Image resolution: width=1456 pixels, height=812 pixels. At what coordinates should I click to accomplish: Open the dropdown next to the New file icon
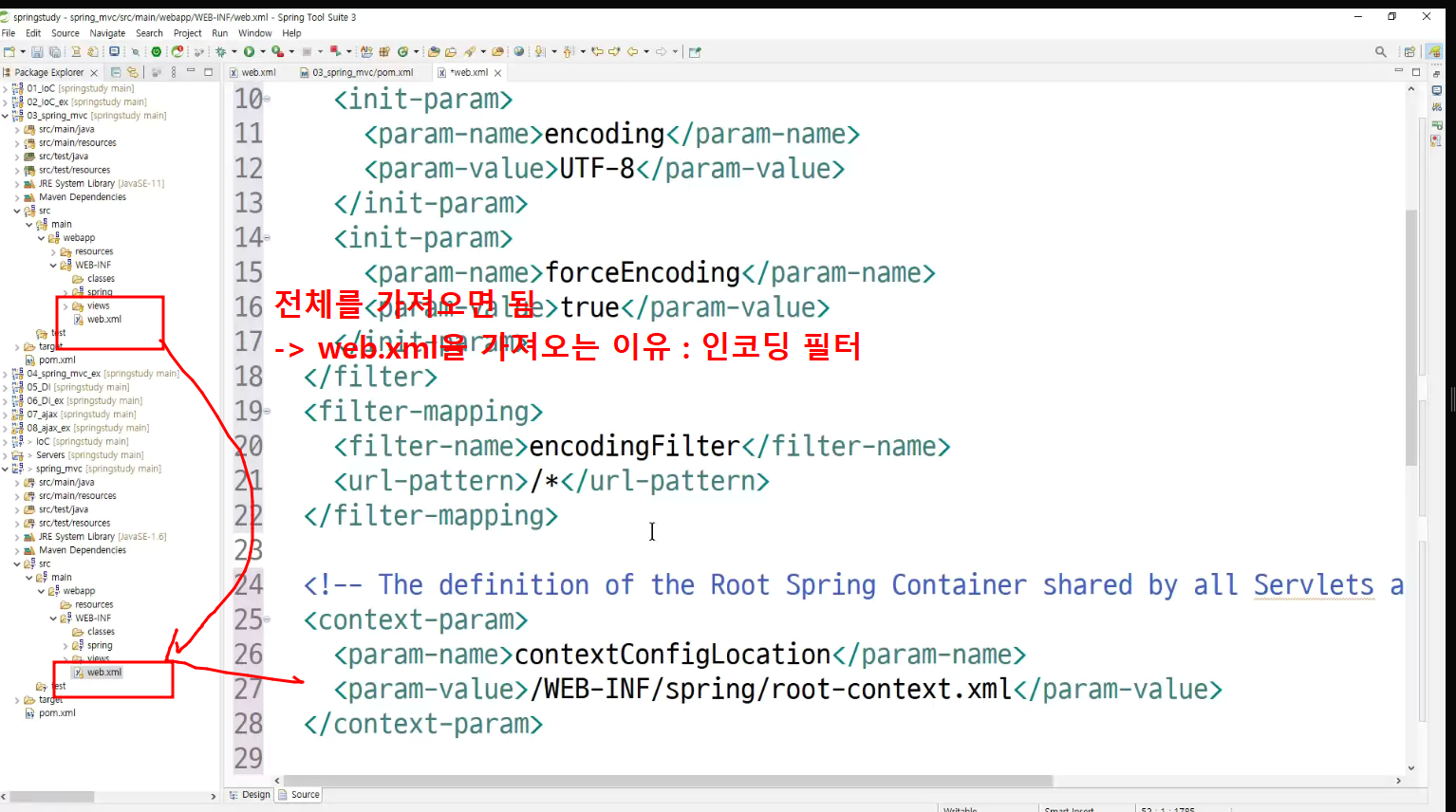point(23,52)
